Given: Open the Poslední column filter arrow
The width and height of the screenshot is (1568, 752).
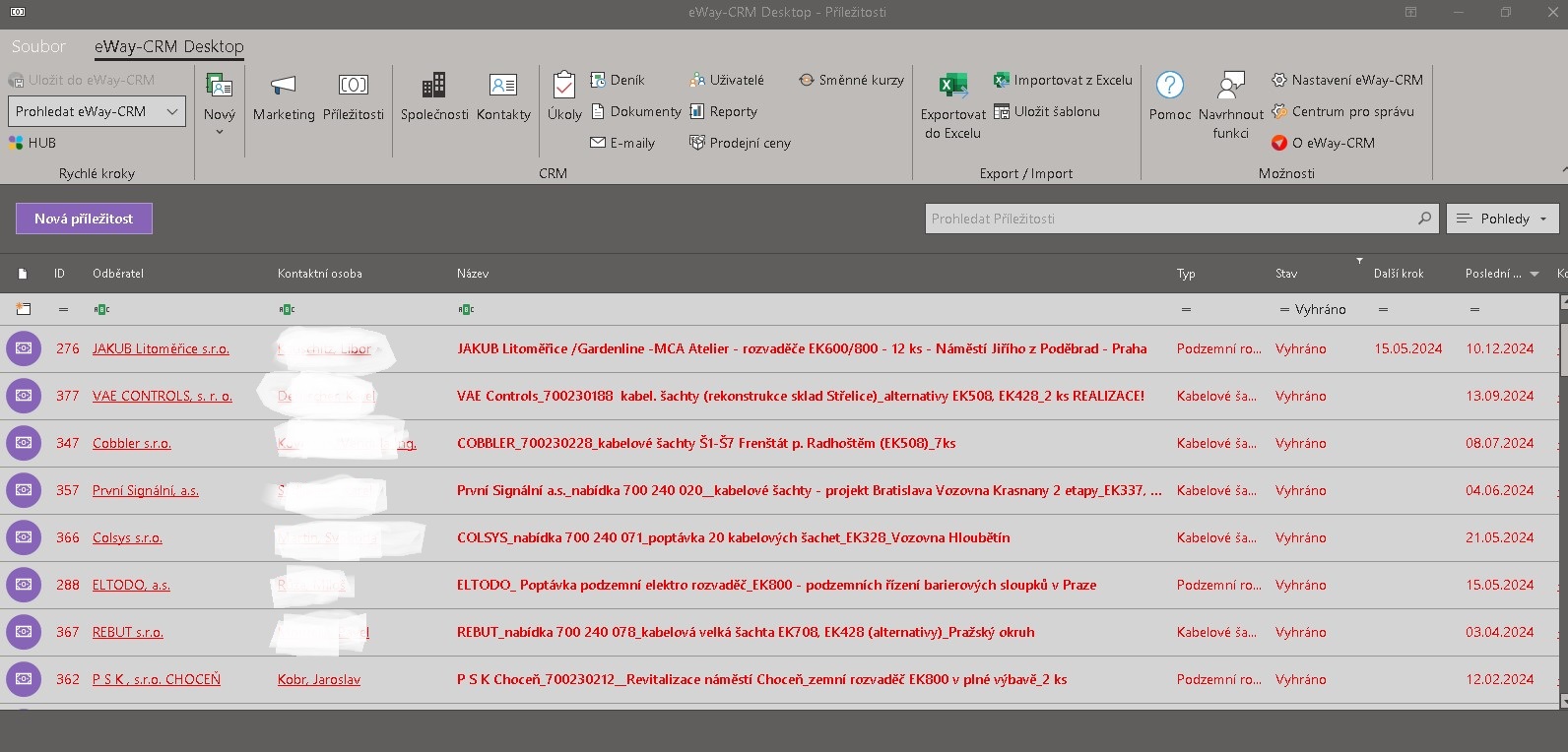Looking at the screenshot, I should click(x=1535, y=275).
